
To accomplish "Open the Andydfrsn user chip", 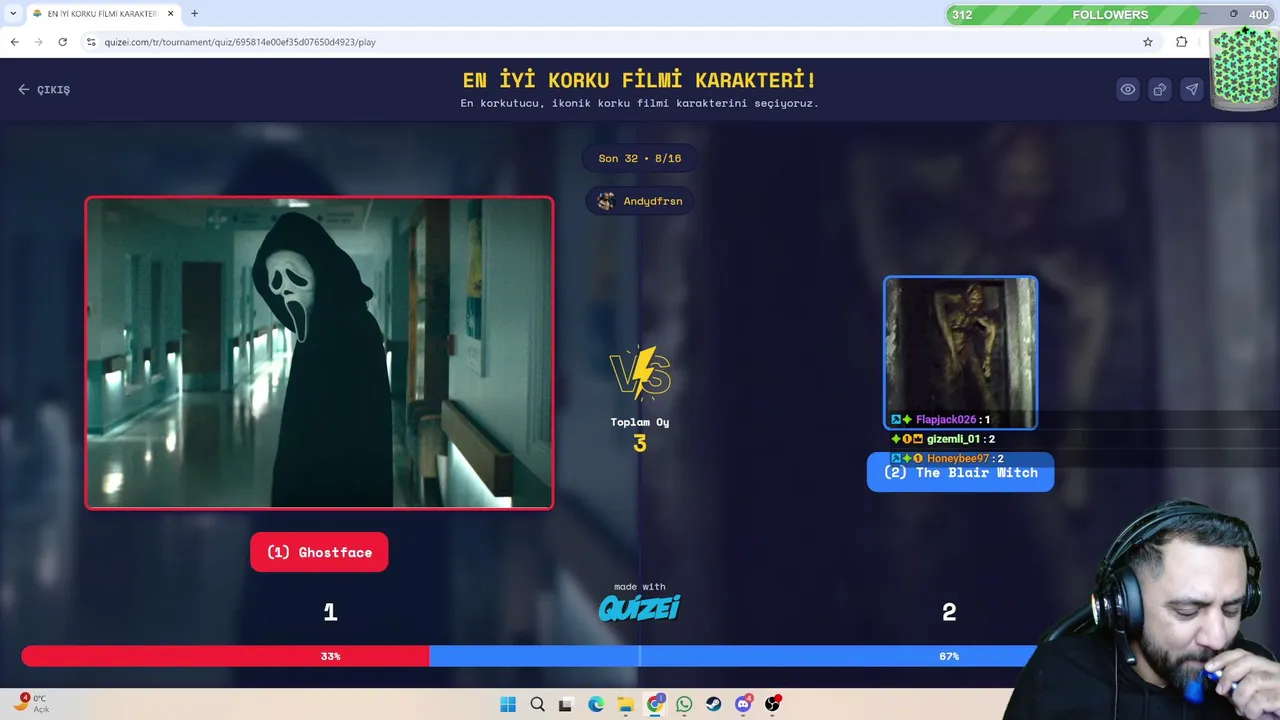I will (640, 201).
